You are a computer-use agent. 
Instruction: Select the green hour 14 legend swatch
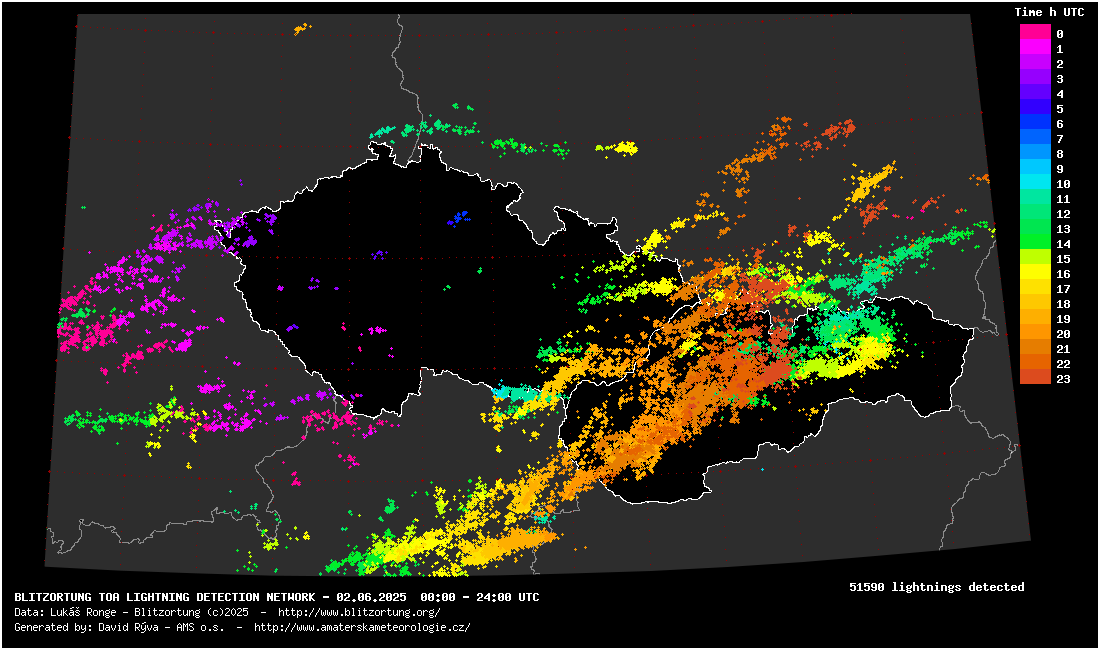point(1035,244)
